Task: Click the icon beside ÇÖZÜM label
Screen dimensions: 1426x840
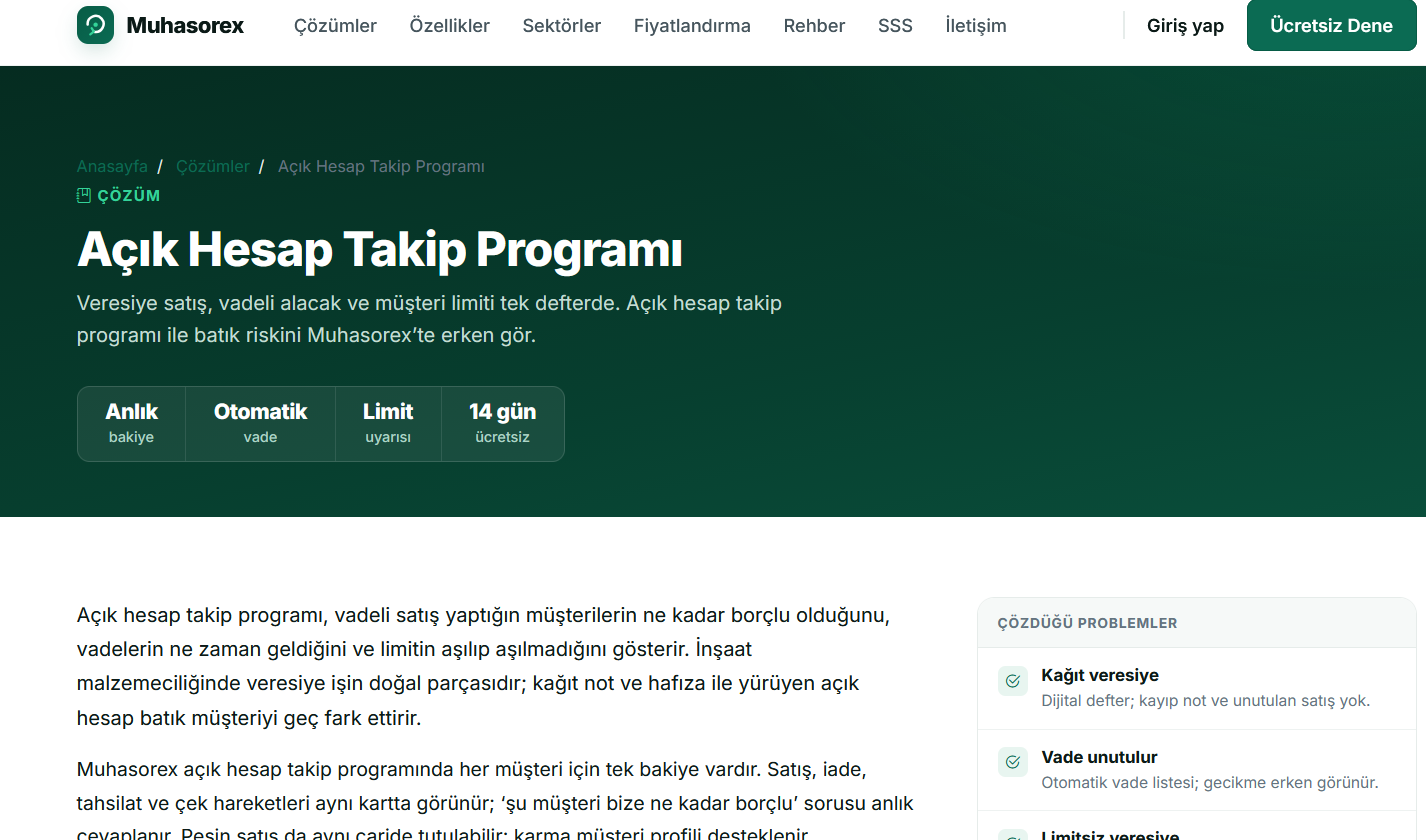Action: pyautogui.click(x=84, y=196)
